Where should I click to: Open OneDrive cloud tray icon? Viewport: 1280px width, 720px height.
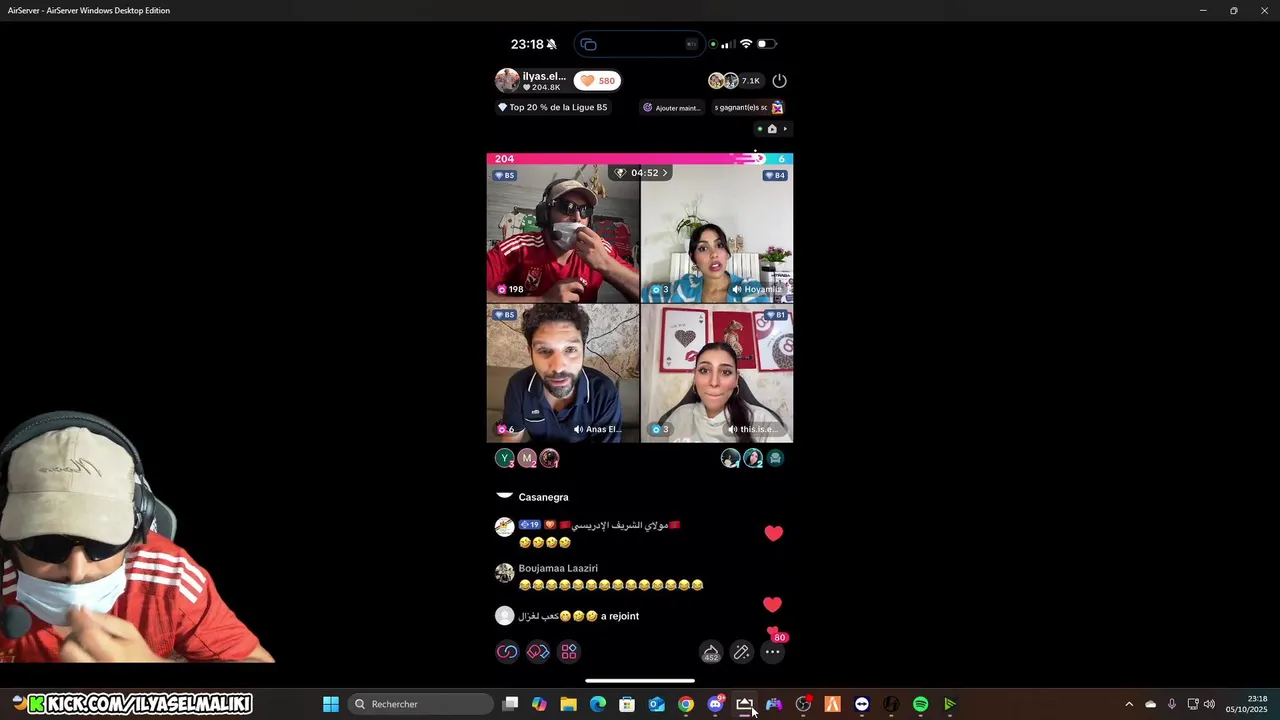tap(1150, 704)
